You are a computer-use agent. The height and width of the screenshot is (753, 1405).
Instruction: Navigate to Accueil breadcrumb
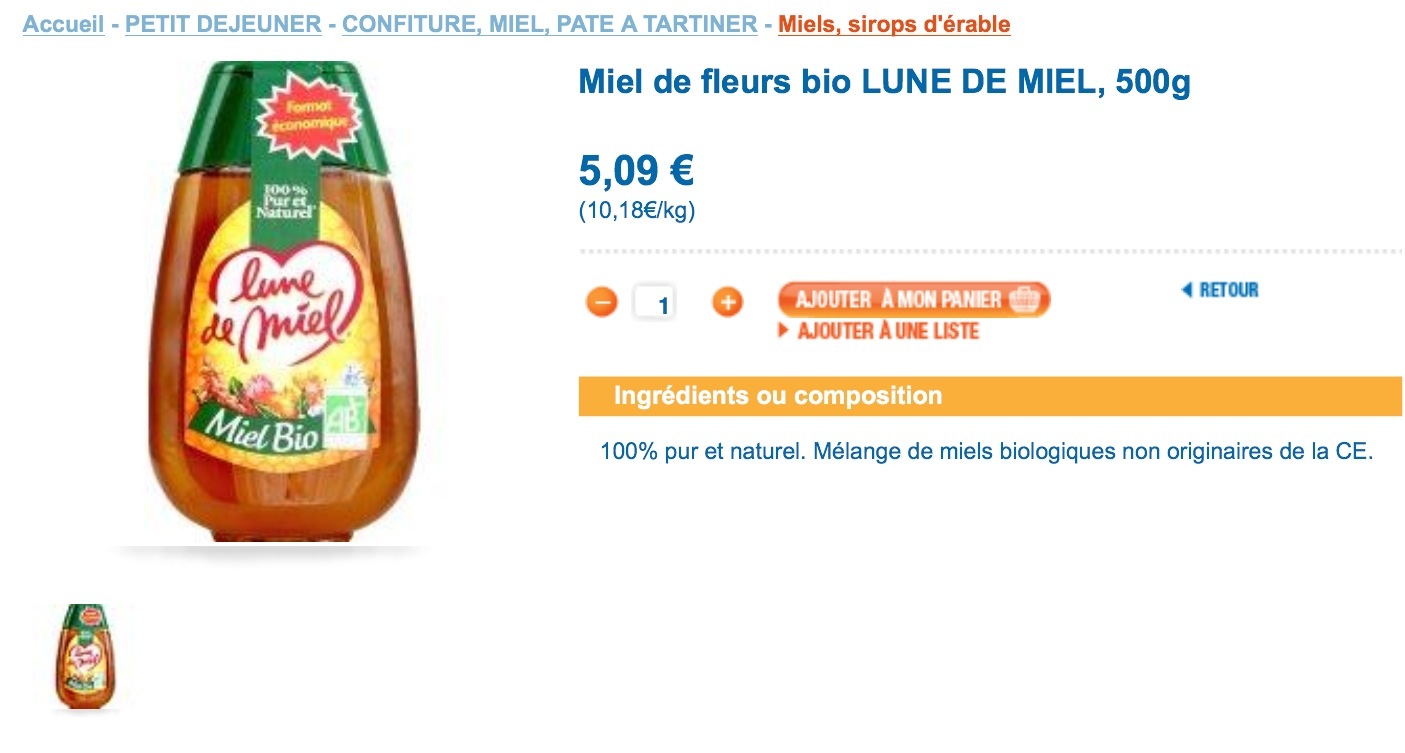click(63, 24)
